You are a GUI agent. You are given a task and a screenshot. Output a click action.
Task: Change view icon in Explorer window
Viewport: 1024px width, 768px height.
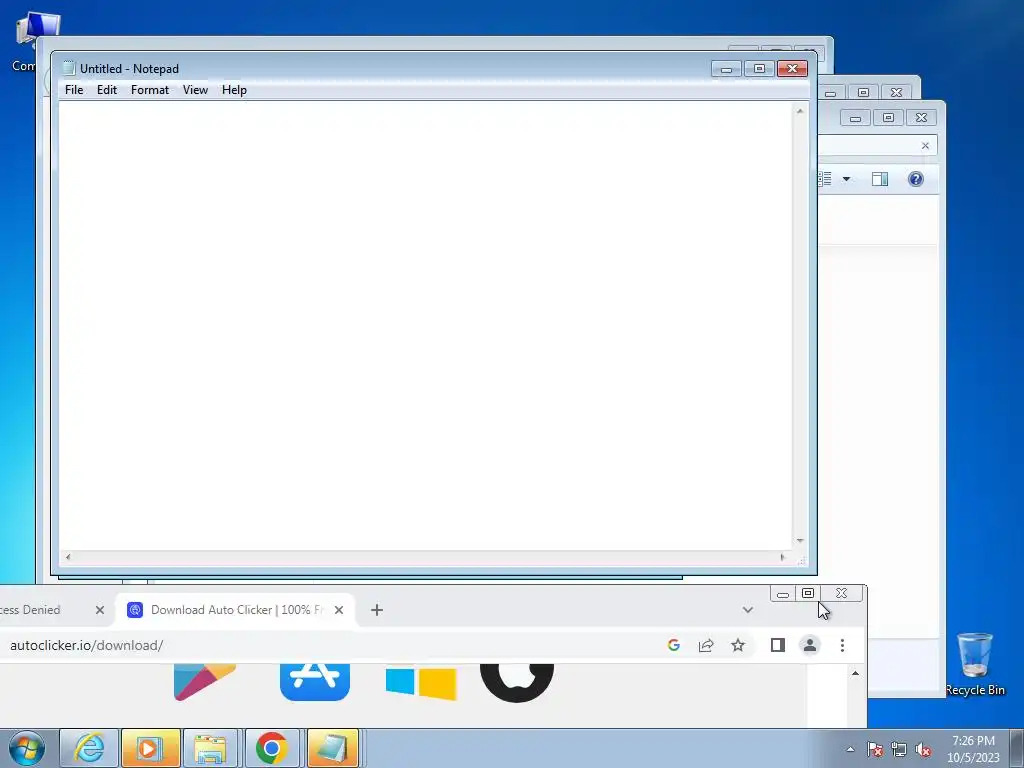pos(825,179)
